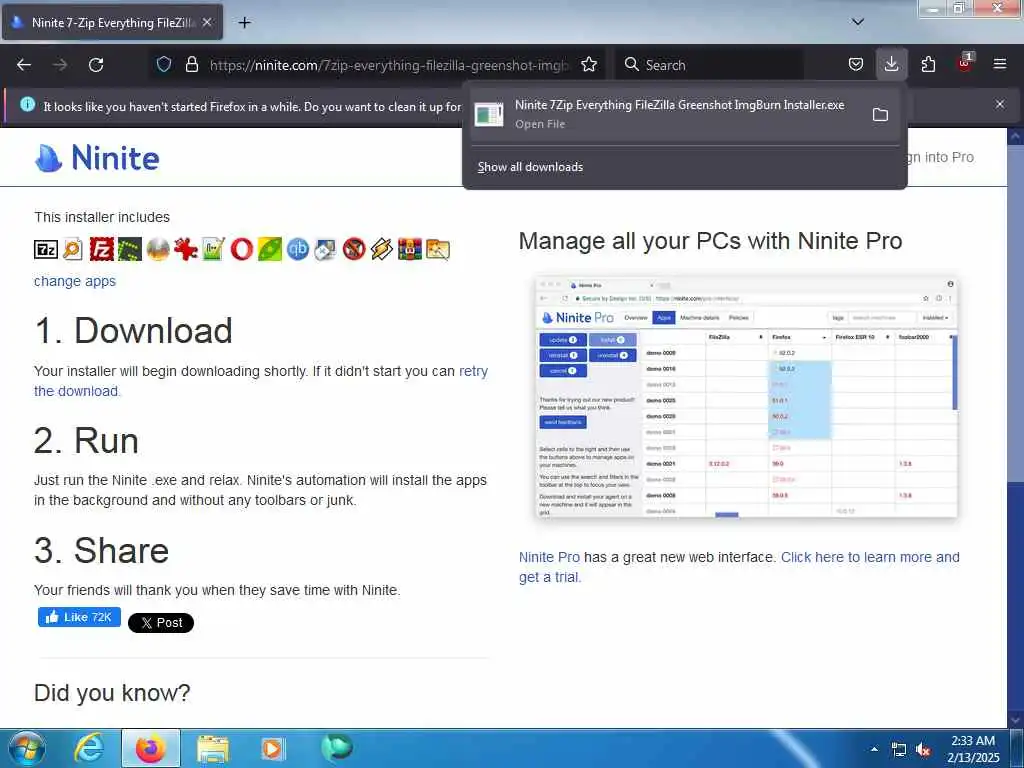Screen dimensions: 1024x768
Task: Click the 7-Zip app icon
Action: pyautogui.click(x=46, y=249)
